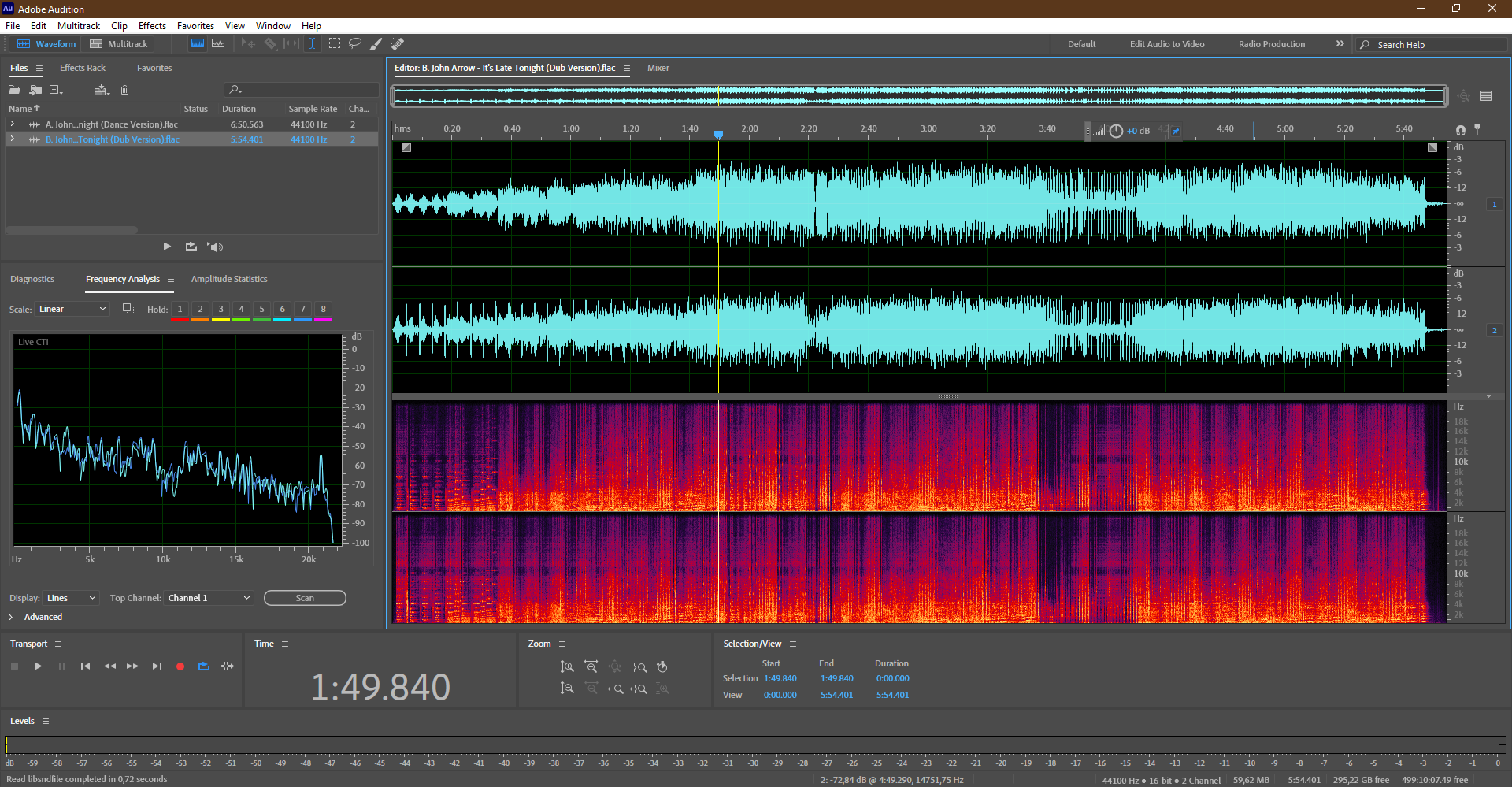The width and height of the screenshot is (1512, 787).
Task: Click Zoom In Amplitude icon
Action: click(567, 667)
